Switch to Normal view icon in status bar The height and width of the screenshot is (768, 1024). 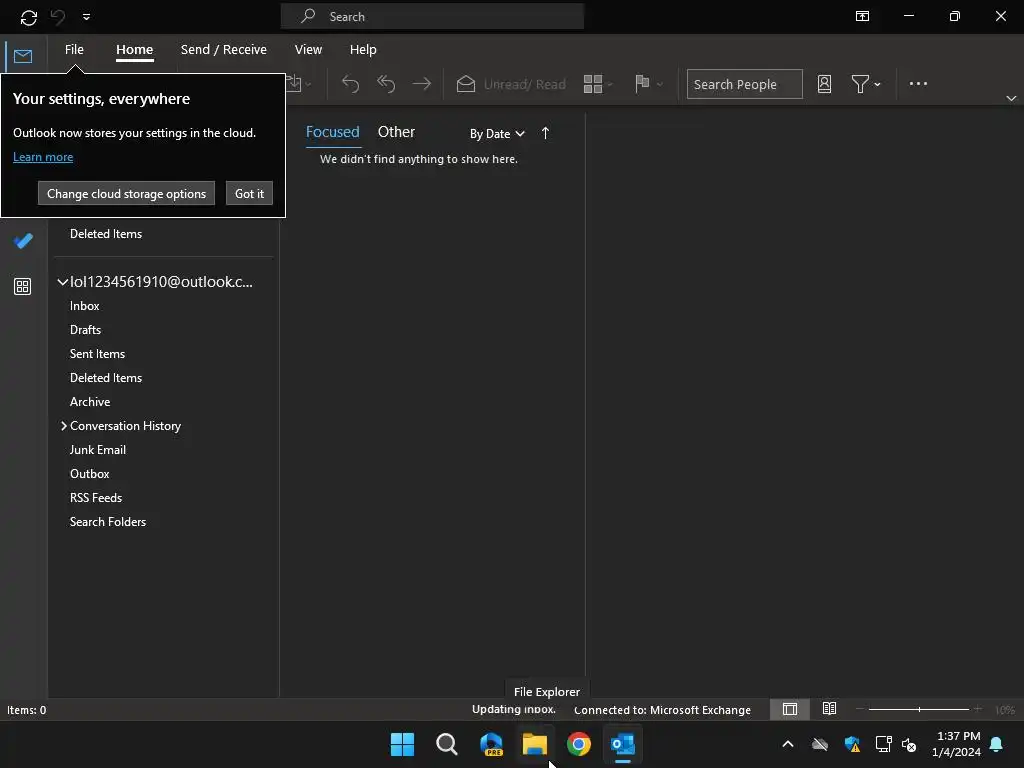point(790,709)
